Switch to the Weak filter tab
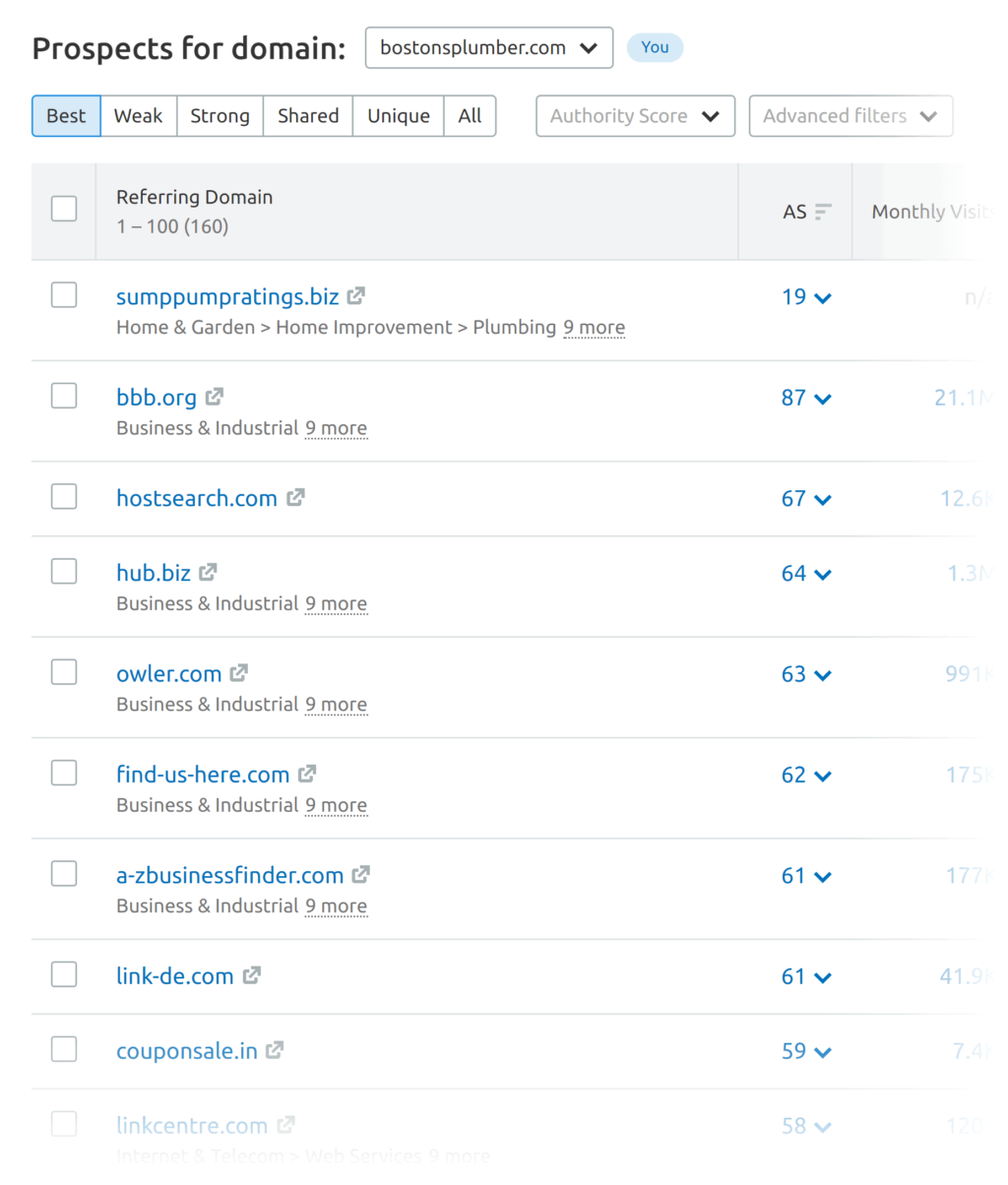Image resolution: width=1008 pixels, height=1185 pixels. 138,115
